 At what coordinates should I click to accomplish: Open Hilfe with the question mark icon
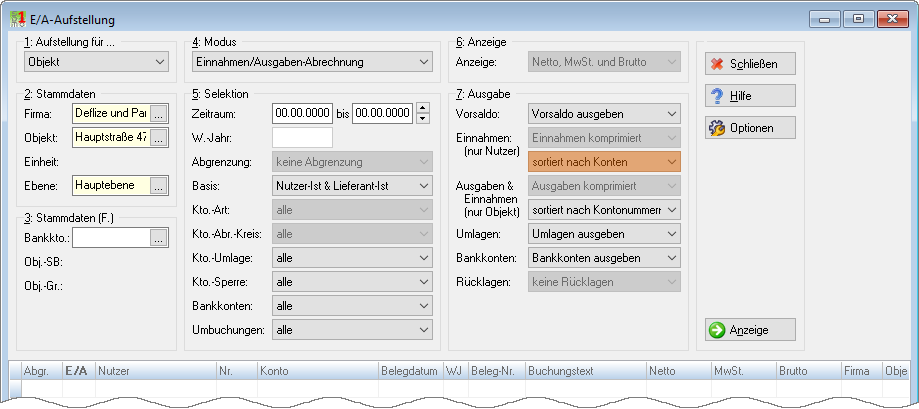[750, 96]
